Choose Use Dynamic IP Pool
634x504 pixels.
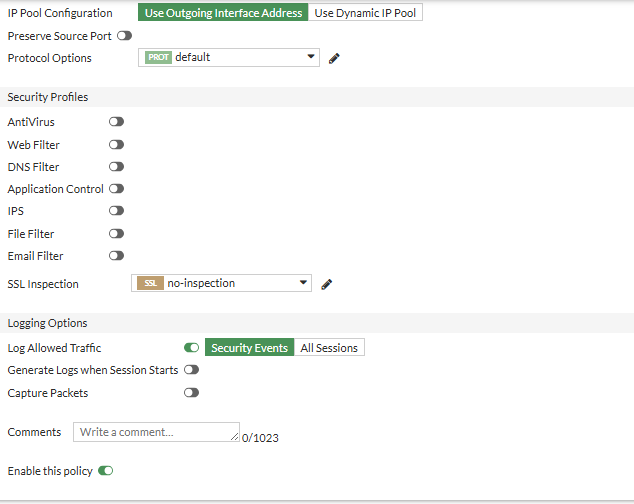[365, 13]
